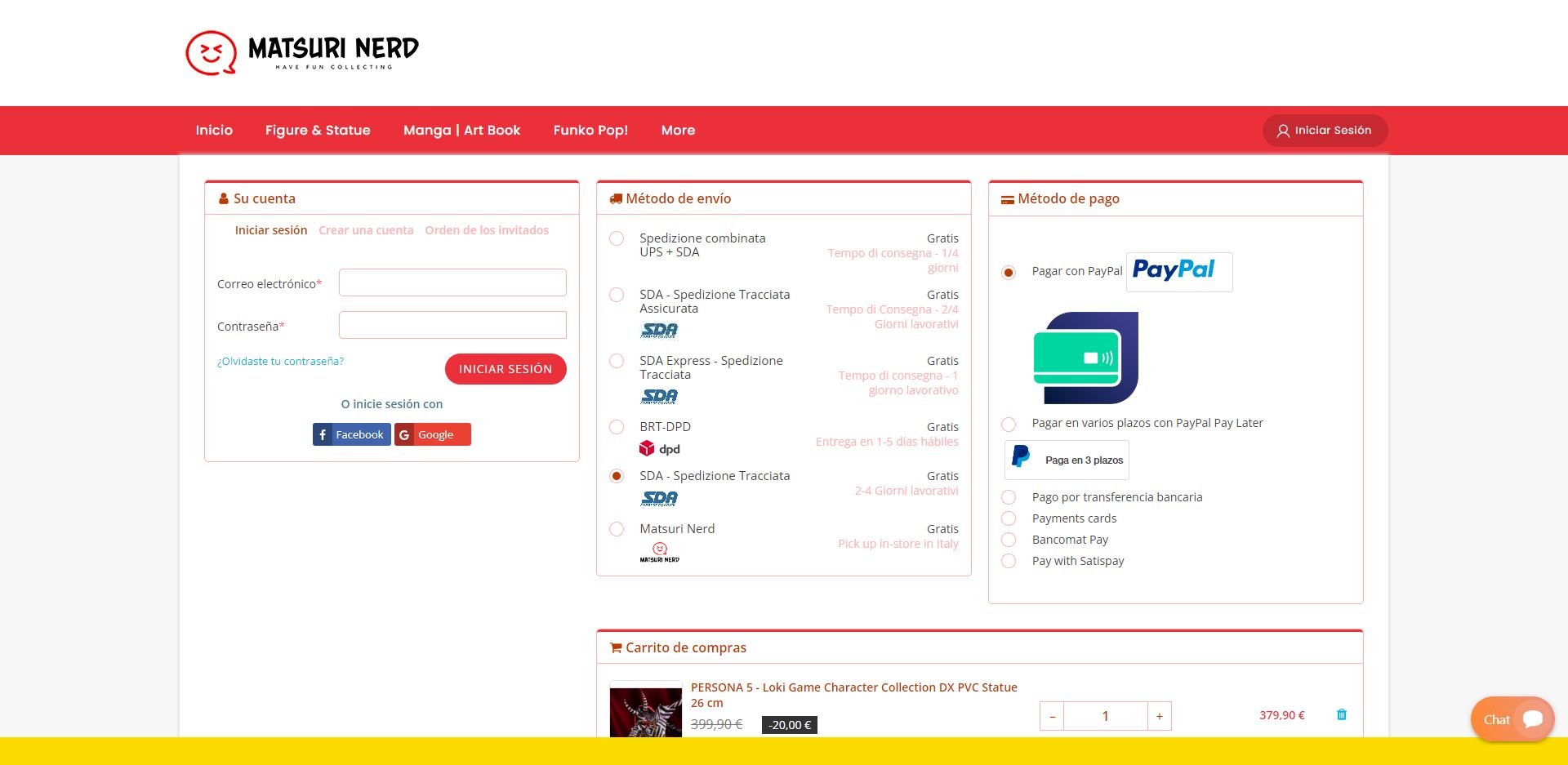Image resolution: width=1568 pixels, height=765 pixels.
Task: Click Matsuri Nerd pickup logo
Action: coord(659,552)
